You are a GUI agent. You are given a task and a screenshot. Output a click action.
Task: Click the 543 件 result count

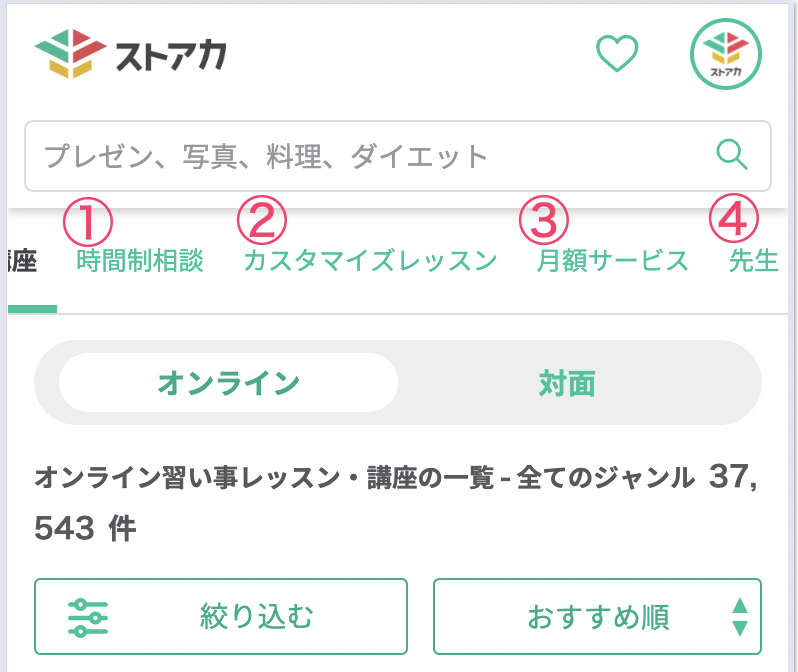point(85,528)
